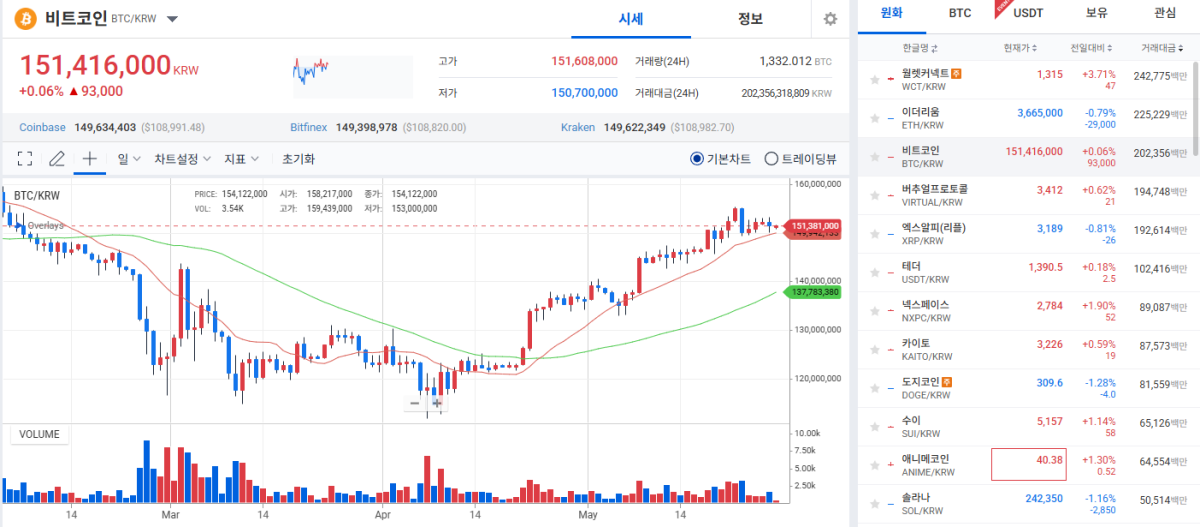
Task: Open the 지표 indicators dropdown
Action: [242, 158]
